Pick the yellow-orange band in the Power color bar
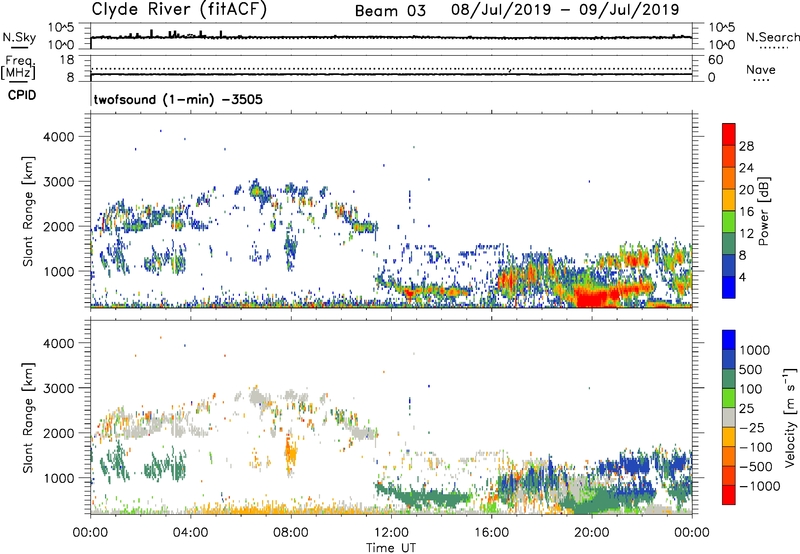This screenshot has width=800, height=554. [729, 200]
